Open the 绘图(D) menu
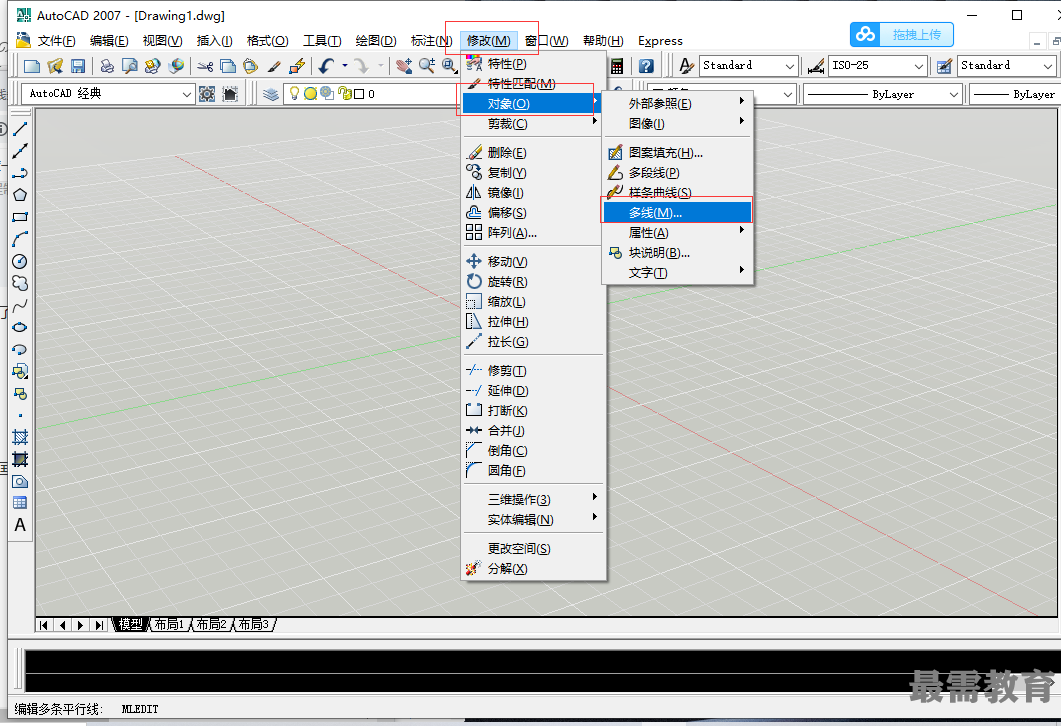Viewport: 1061px width, 726px height. (376, 41)
